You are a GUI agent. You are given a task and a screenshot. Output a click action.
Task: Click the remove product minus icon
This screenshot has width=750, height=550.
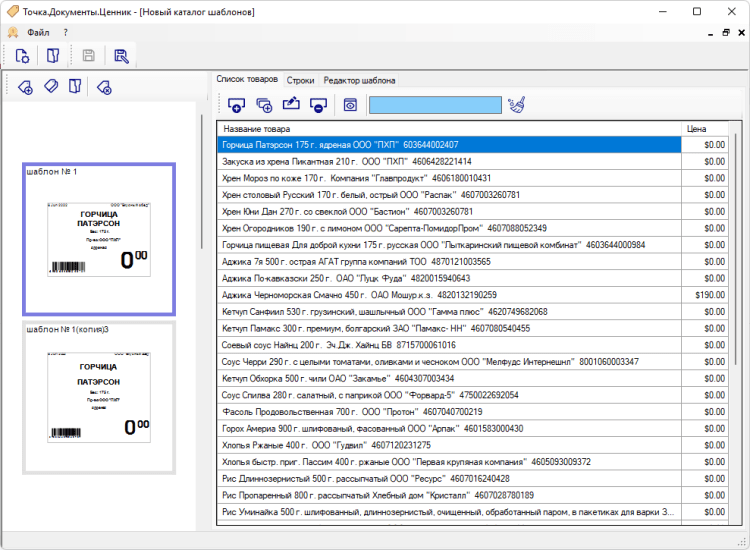point(317,104)
